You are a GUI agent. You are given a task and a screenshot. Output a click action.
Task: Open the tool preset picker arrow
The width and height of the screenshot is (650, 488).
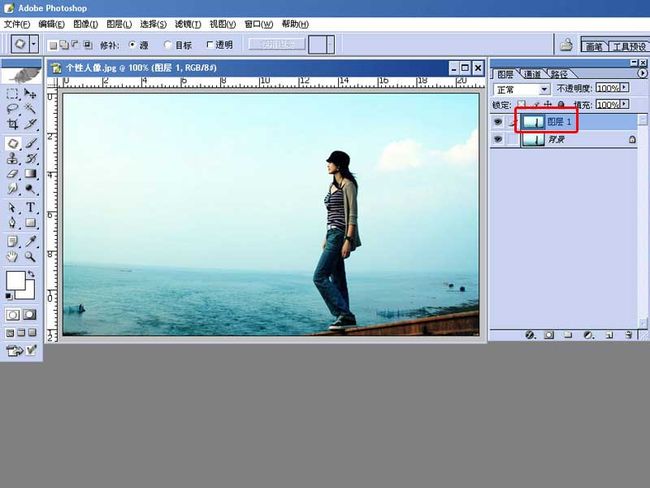pyautogui.click(x=34, y=44)
